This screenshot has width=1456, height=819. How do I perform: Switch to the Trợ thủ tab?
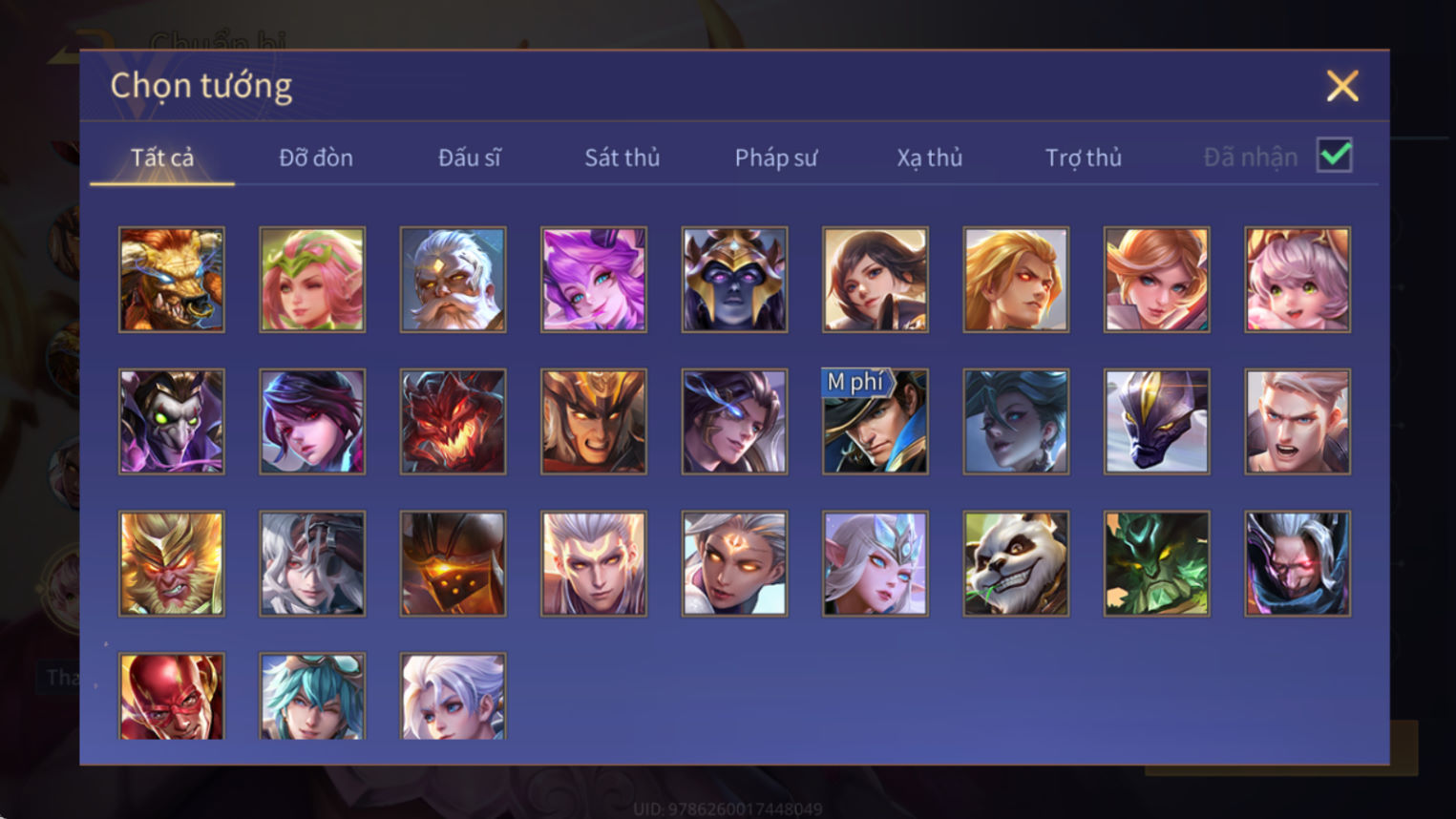point(1083,157)
